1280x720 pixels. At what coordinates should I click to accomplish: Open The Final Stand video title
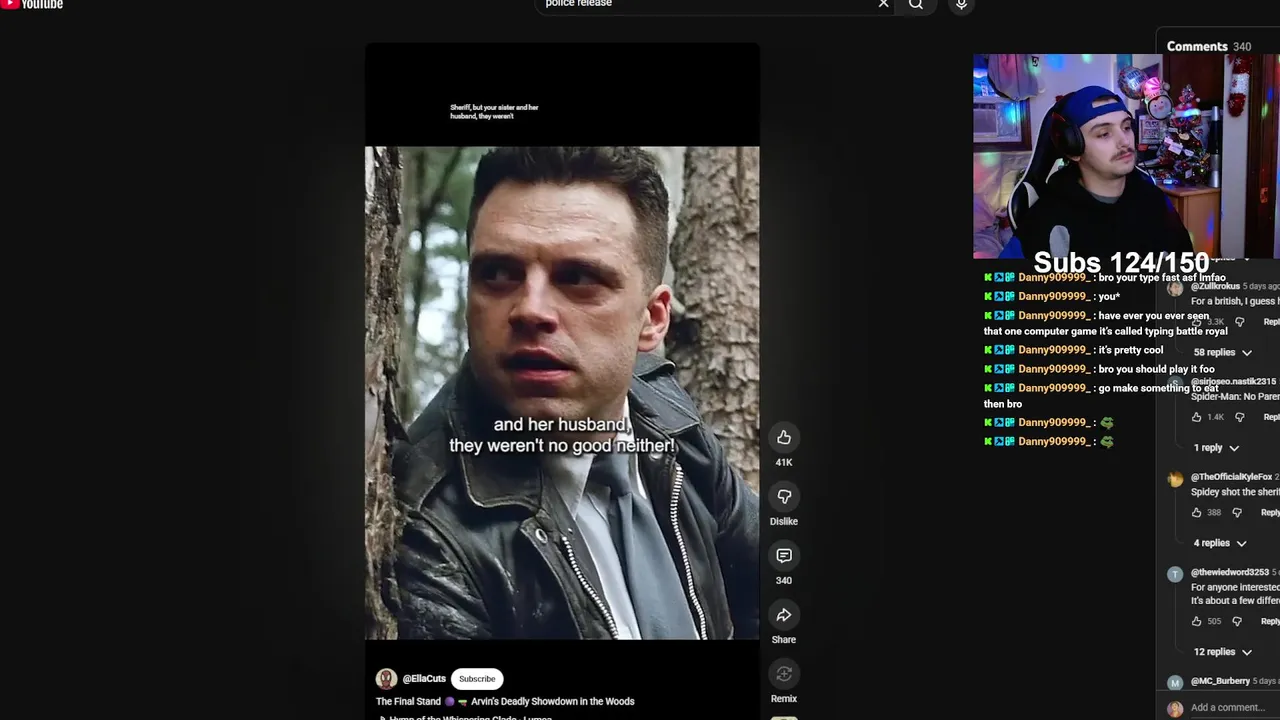click(x=505, y=701)
